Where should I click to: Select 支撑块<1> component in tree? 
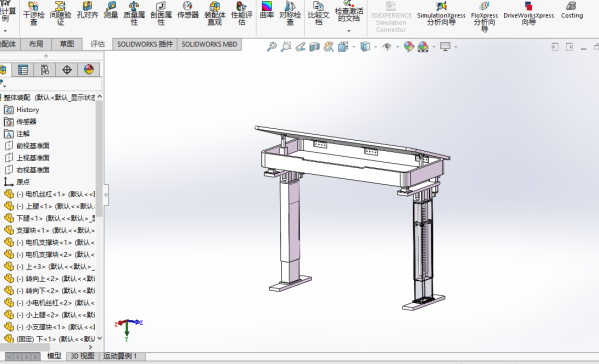click(x=50, y=230)
